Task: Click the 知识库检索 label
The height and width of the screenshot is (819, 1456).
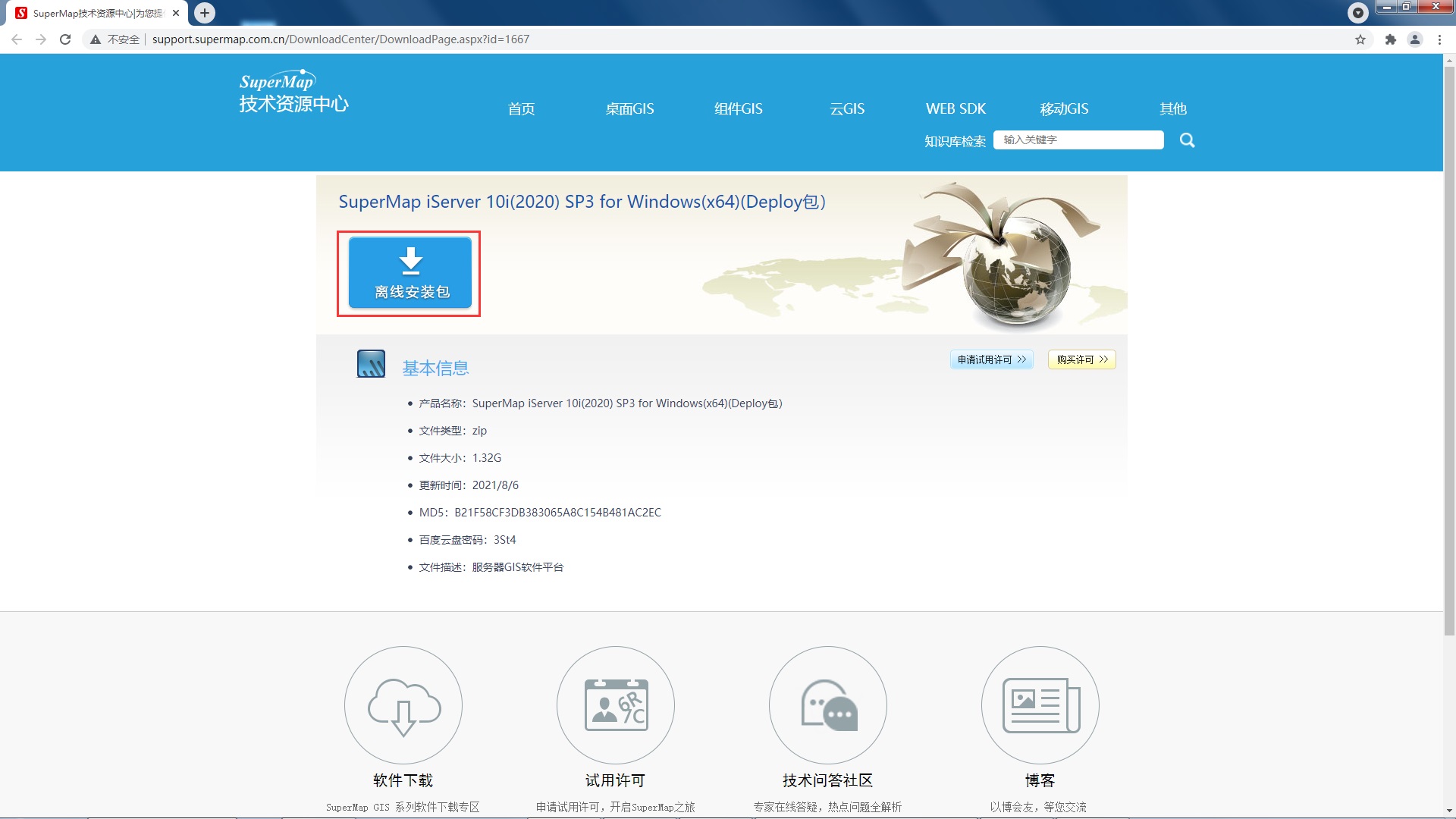Action: [955, 141]
